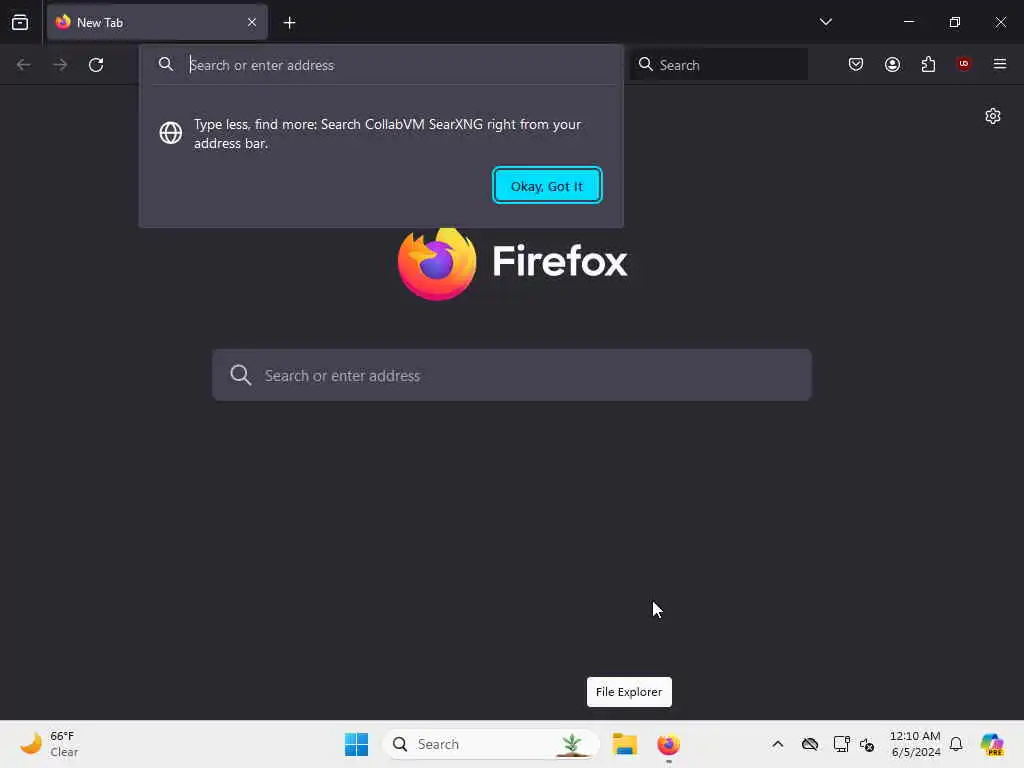Image resolution: width=1024 pixels, height=768 pixels.
Task: Restore down the Firefox window
Action: pos(954,22)
